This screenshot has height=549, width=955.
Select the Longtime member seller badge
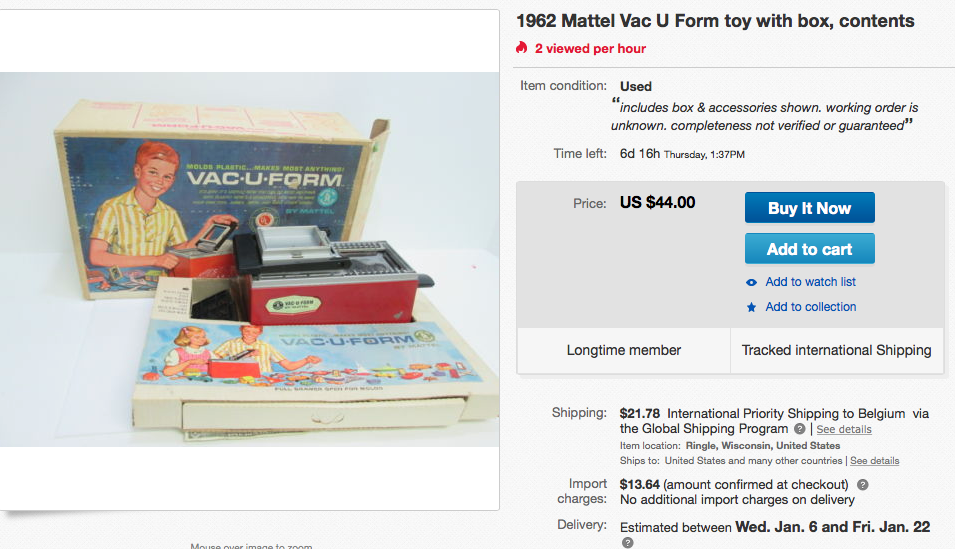coord(624,350)
